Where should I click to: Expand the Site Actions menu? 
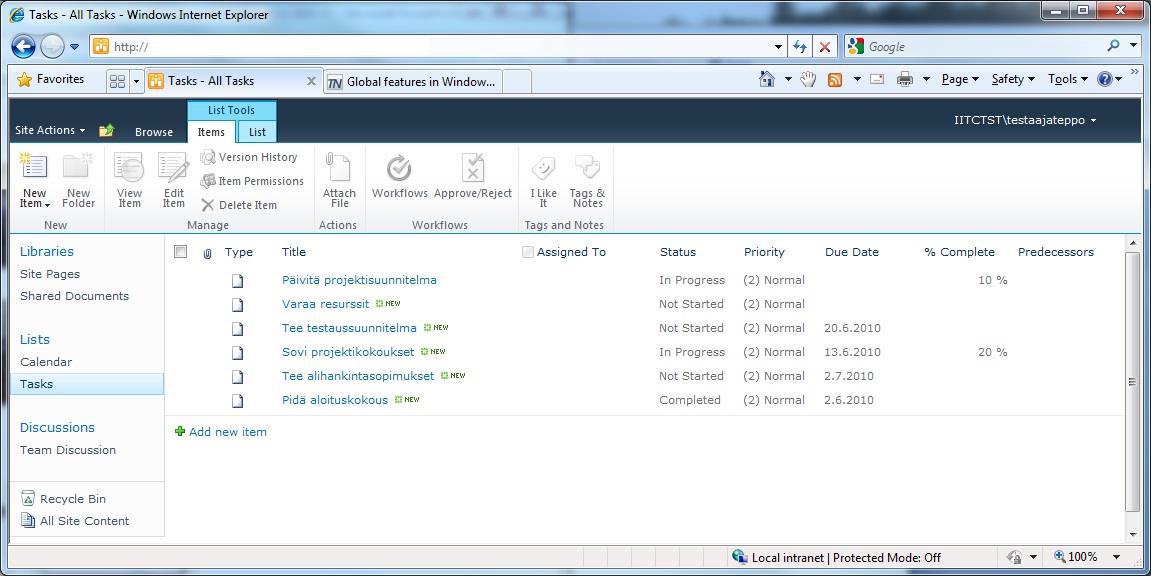[x=50, y=131]
